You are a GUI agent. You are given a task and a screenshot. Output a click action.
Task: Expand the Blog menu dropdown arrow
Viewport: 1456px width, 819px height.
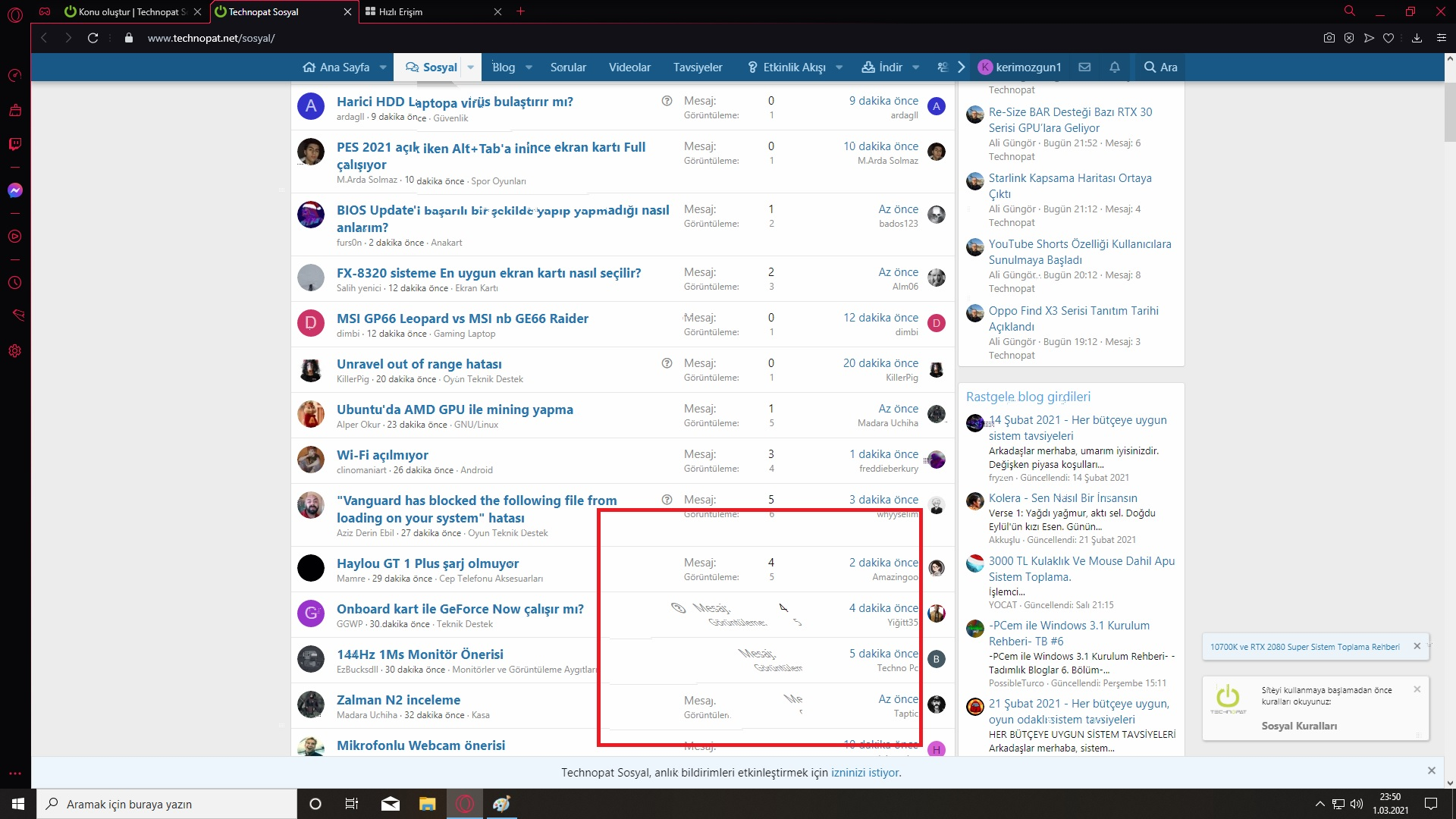tap(529, 67)
